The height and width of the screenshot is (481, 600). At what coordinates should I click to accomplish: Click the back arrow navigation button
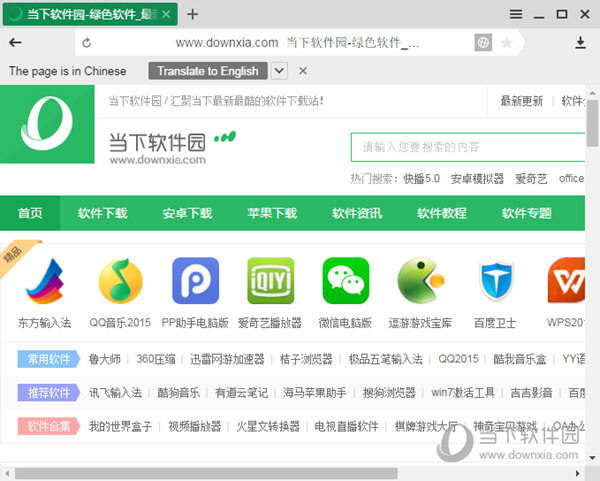point(15,42)
